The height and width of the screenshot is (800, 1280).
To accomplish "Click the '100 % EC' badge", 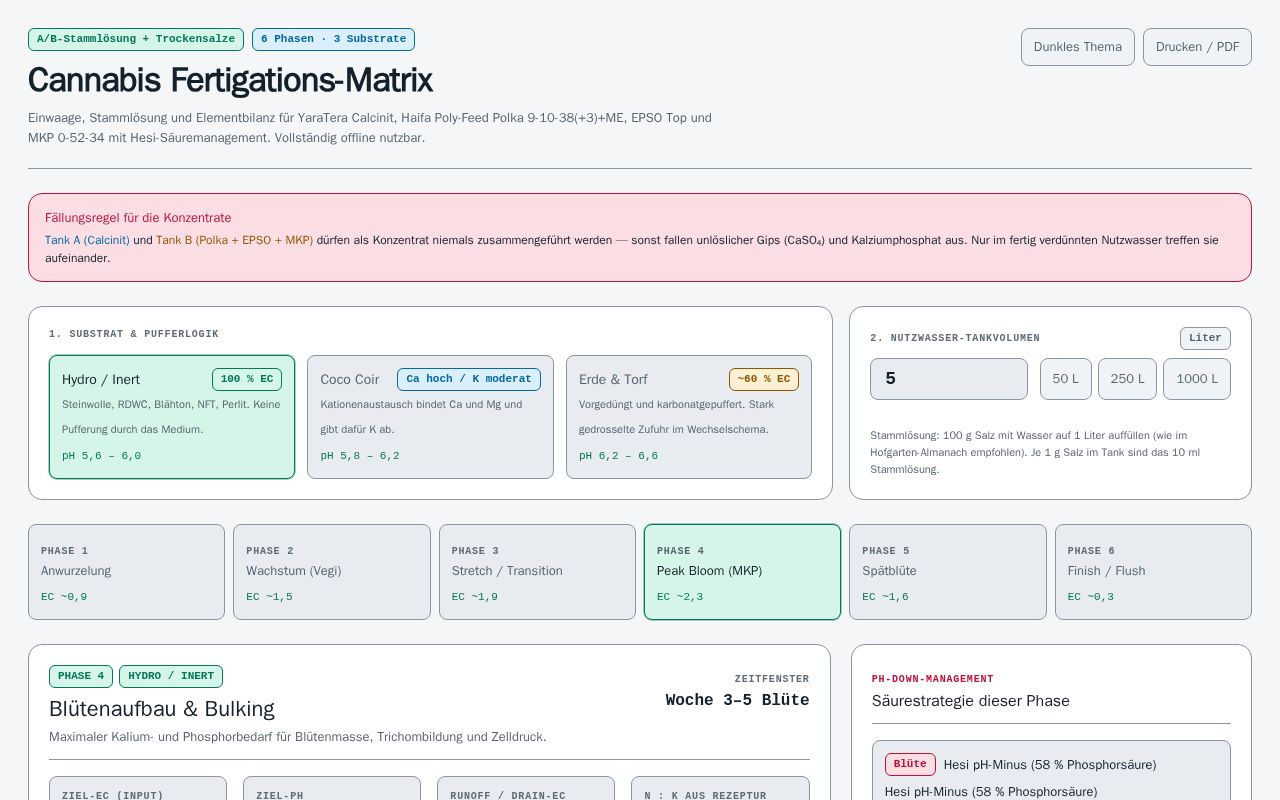I will click(x=247, y=379).
